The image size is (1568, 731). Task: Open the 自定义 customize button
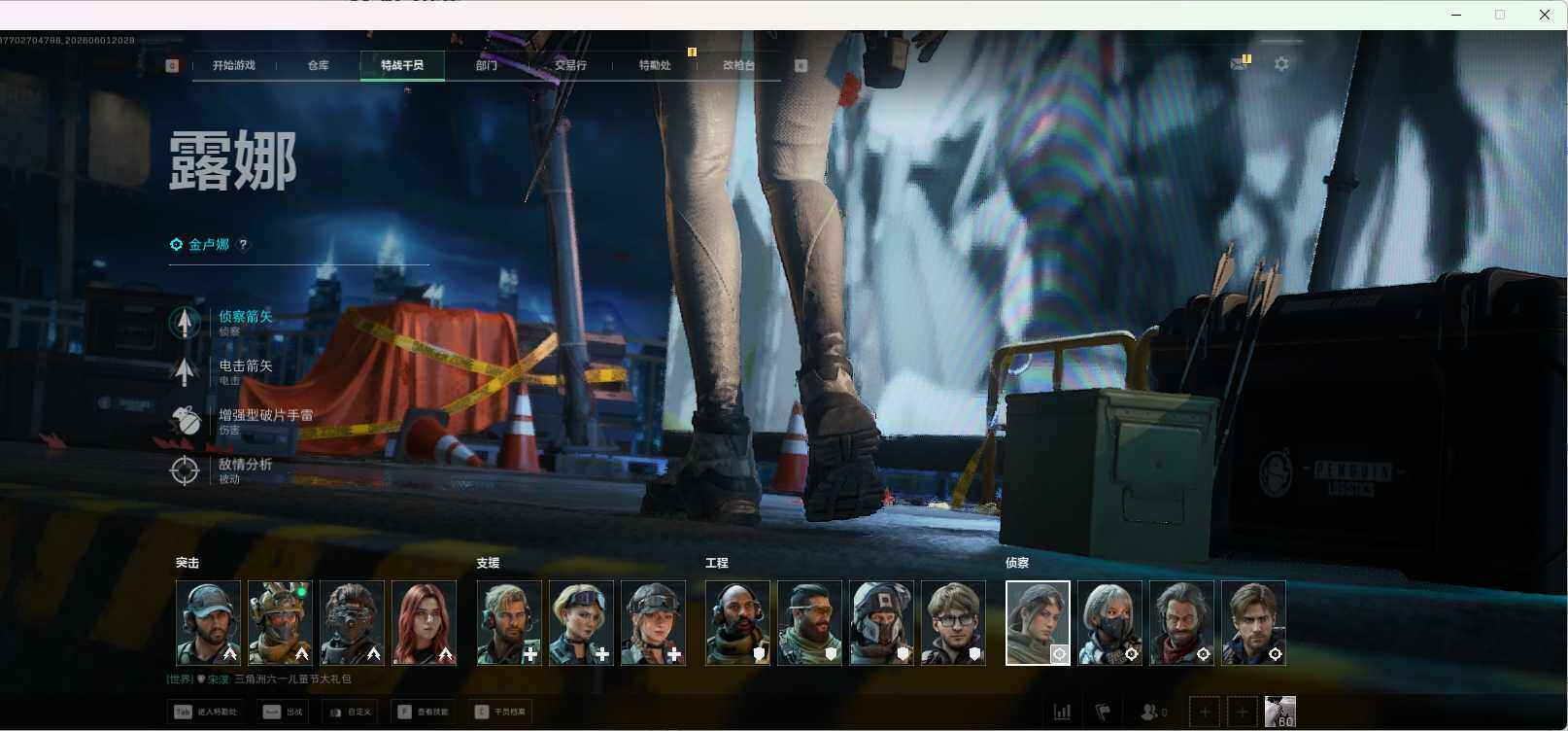pos(350,712)
